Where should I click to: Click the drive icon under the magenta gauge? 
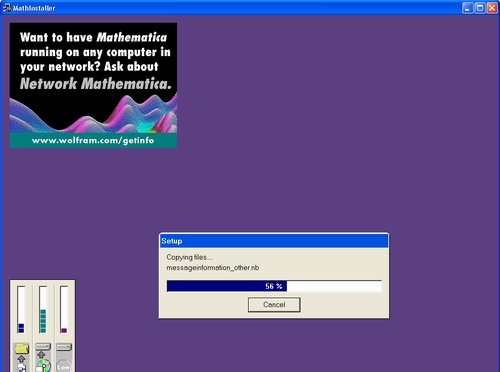click(64, 347)
